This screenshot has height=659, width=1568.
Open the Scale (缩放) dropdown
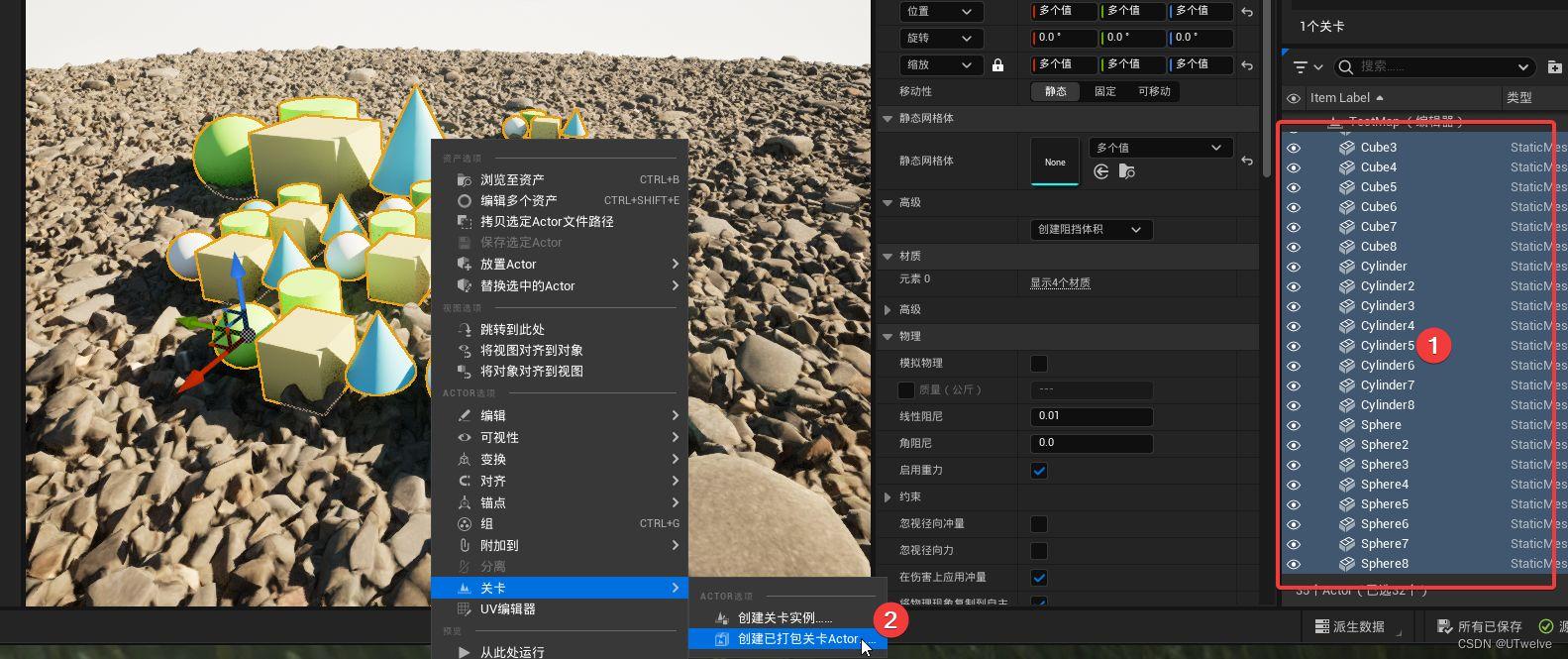coord(940,65)
